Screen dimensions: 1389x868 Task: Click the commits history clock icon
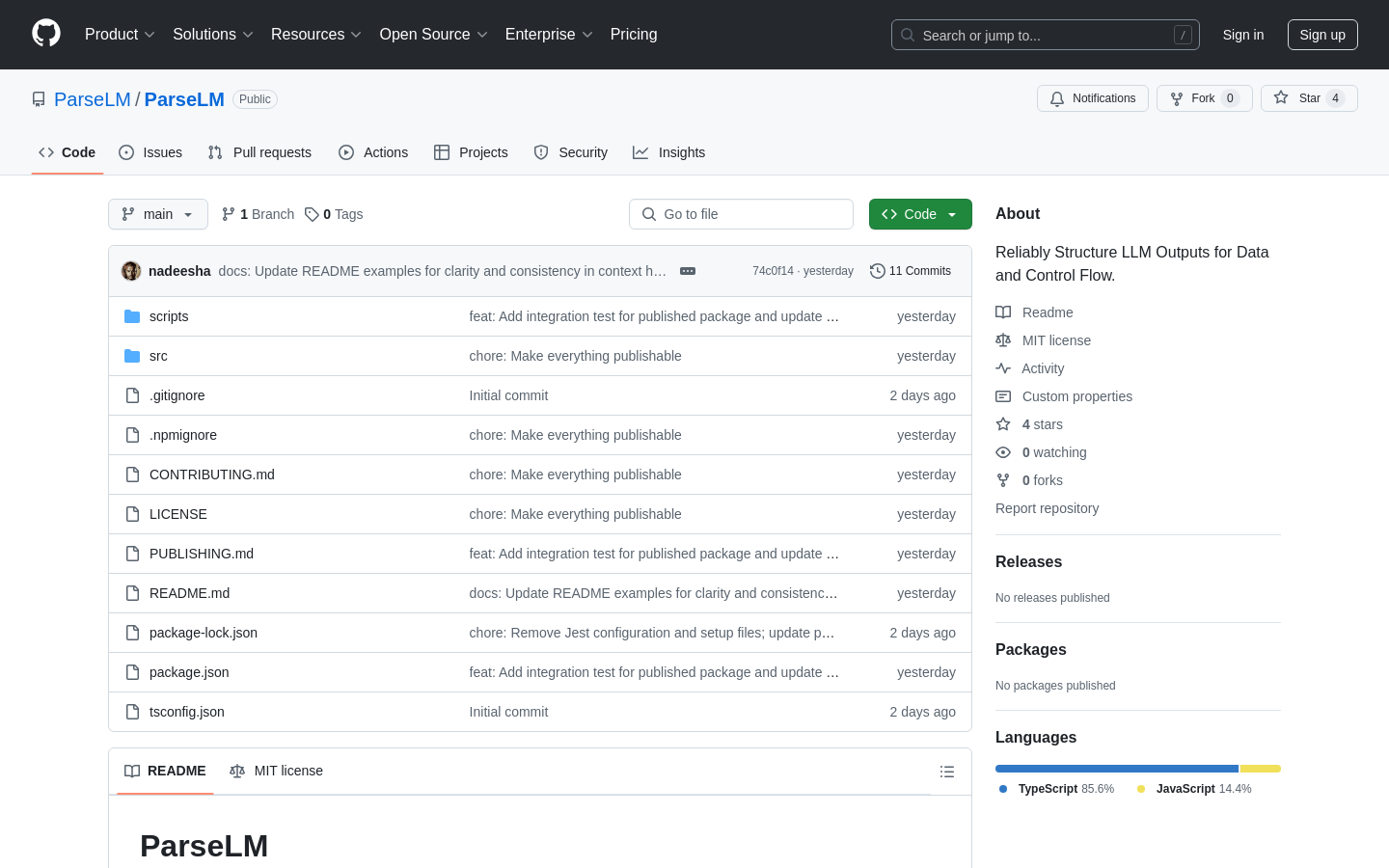click(877, 271)
